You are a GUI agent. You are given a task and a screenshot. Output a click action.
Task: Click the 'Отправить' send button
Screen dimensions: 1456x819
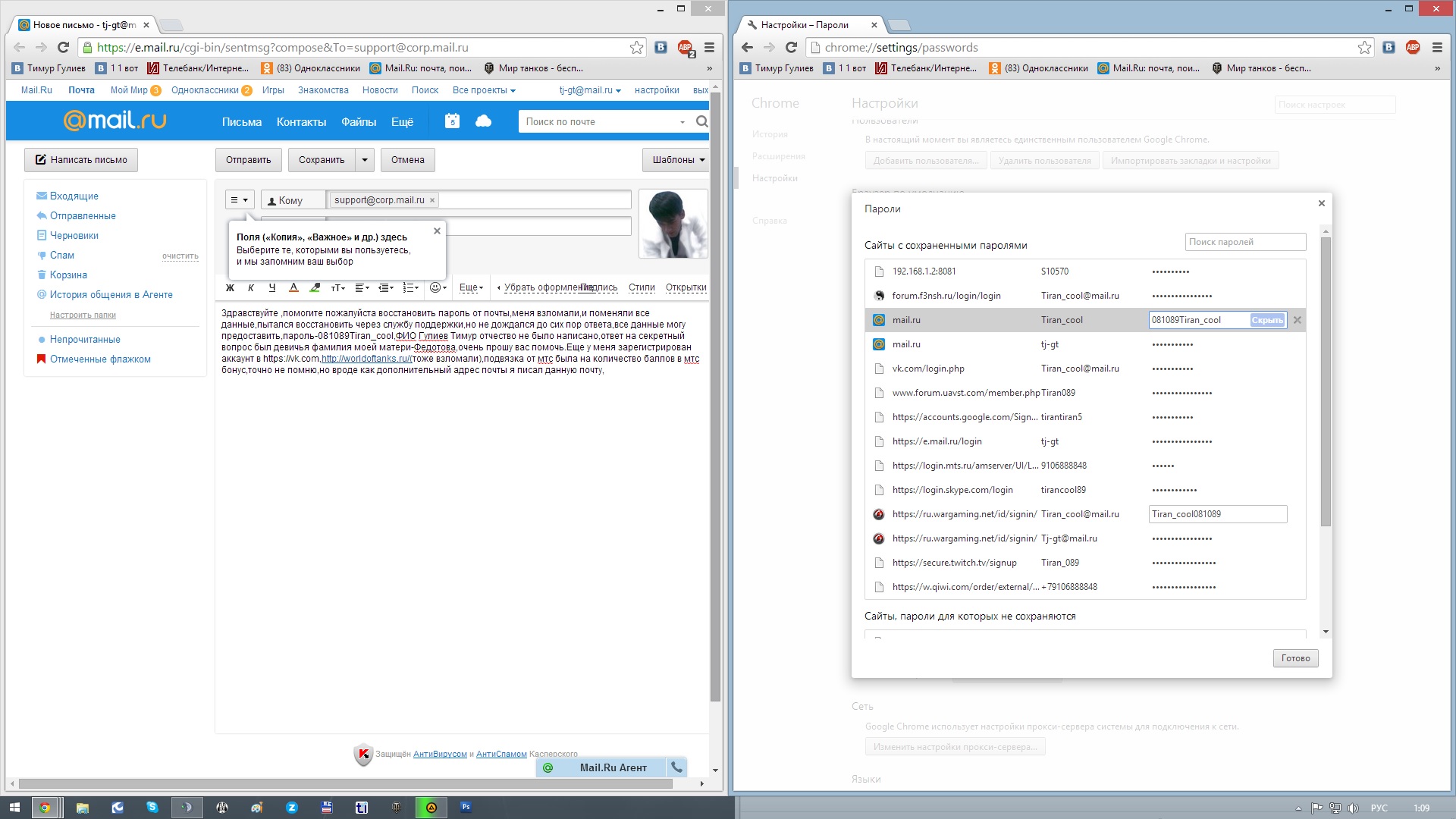pyautogui.click(x=249, y=160)
